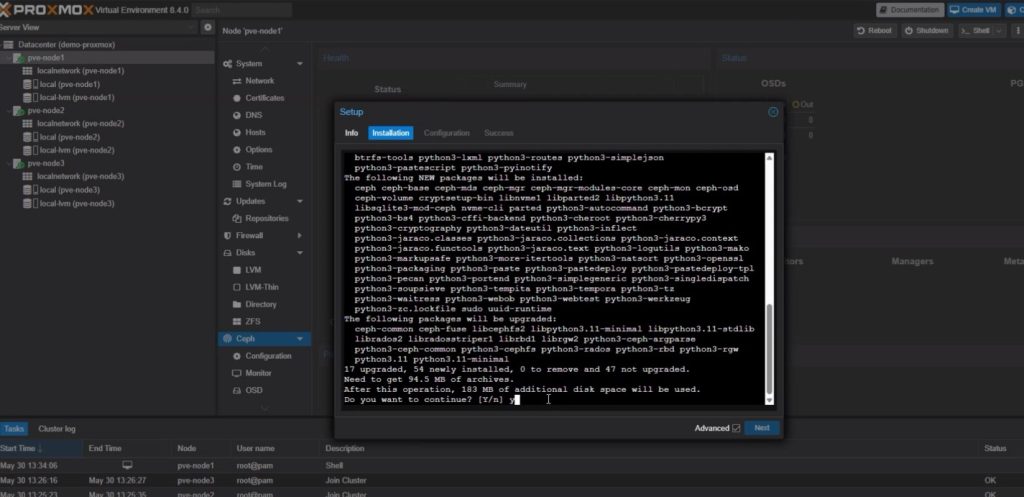Toggle the Advanced checkbox
The width and height of the screenshot is (1024, 497).
(x=736, y=428)
